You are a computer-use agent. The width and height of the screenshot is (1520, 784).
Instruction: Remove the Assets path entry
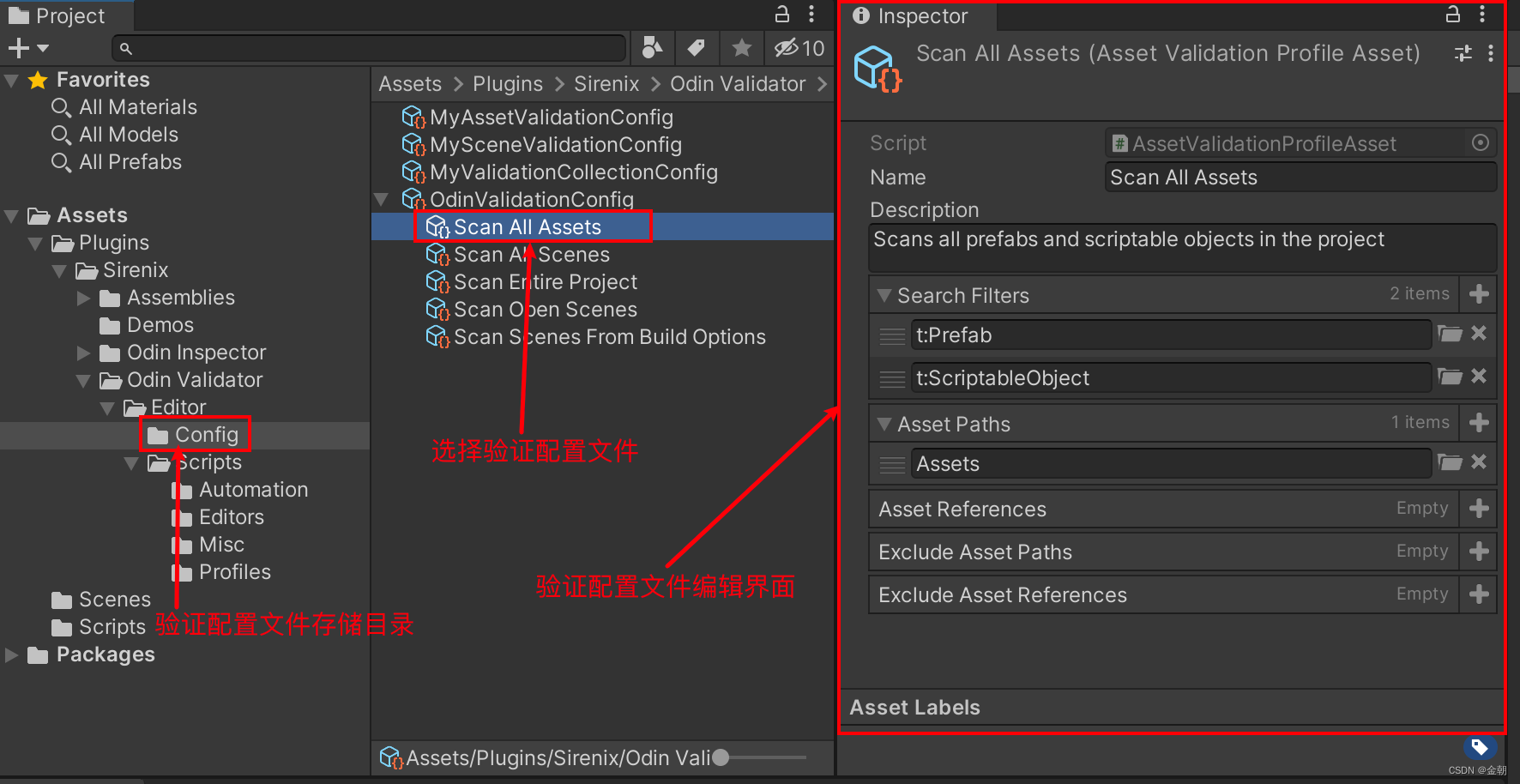click(1479, 462)
